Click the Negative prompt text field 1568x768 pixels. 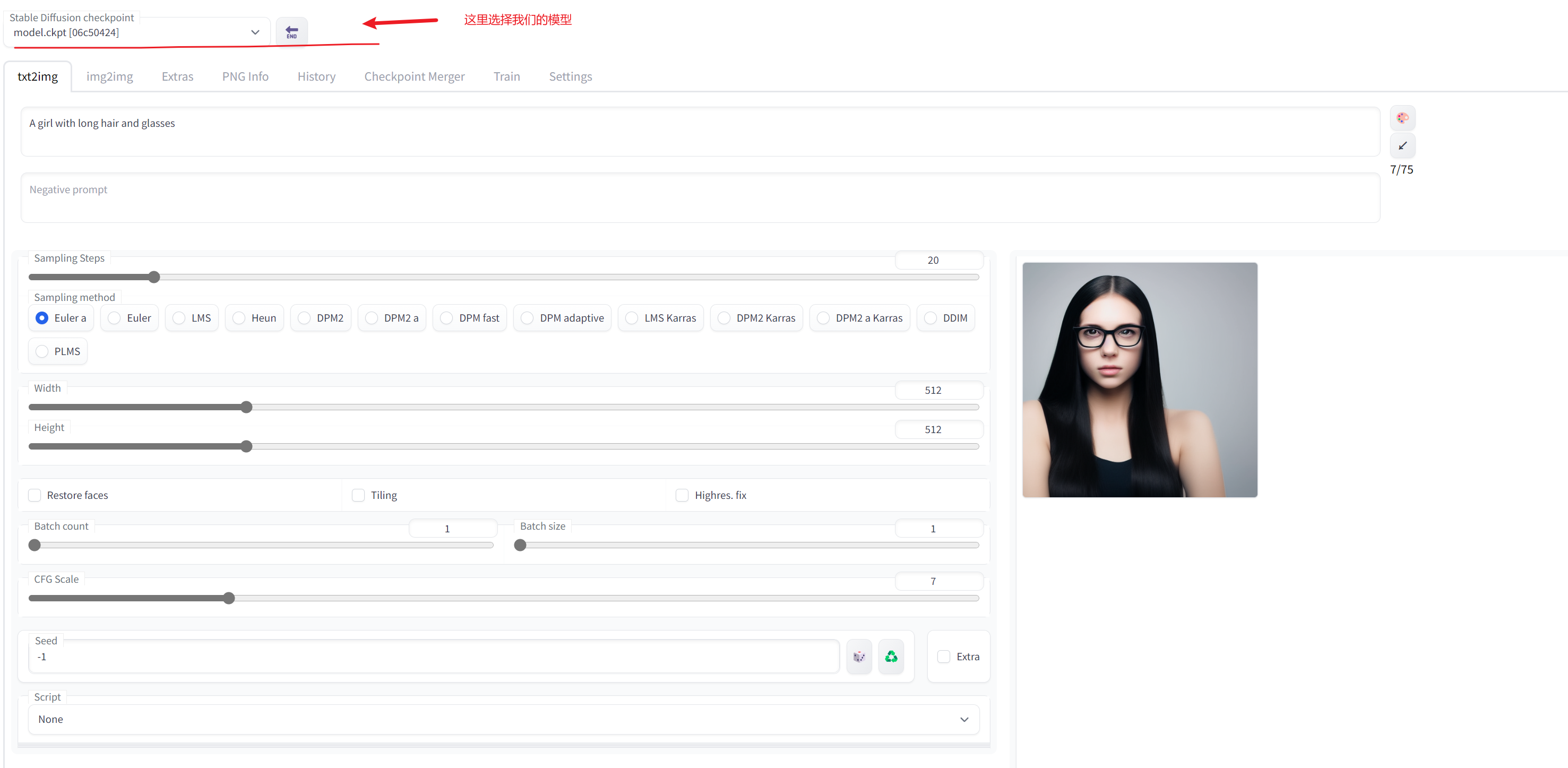point(700,198)
